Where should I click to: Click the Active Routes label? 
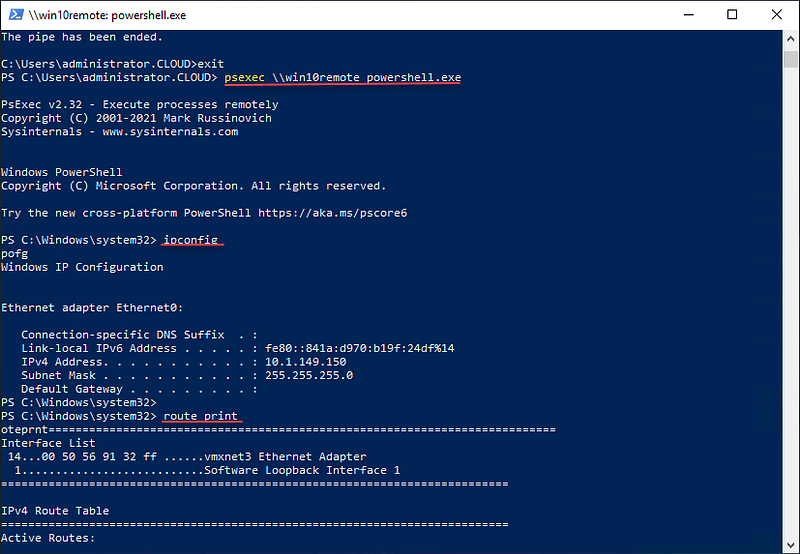click(x=48, y=538)
